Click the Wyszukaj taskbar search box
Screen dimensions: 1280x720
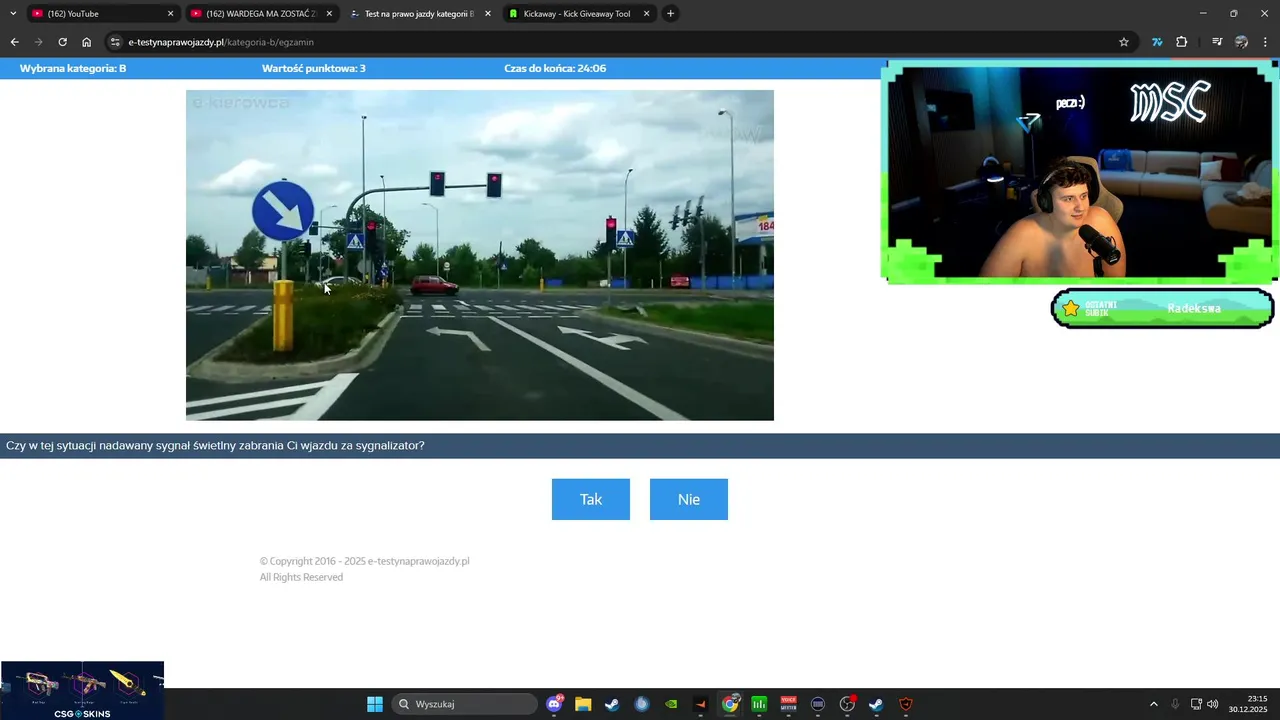(x=464, y=704)
